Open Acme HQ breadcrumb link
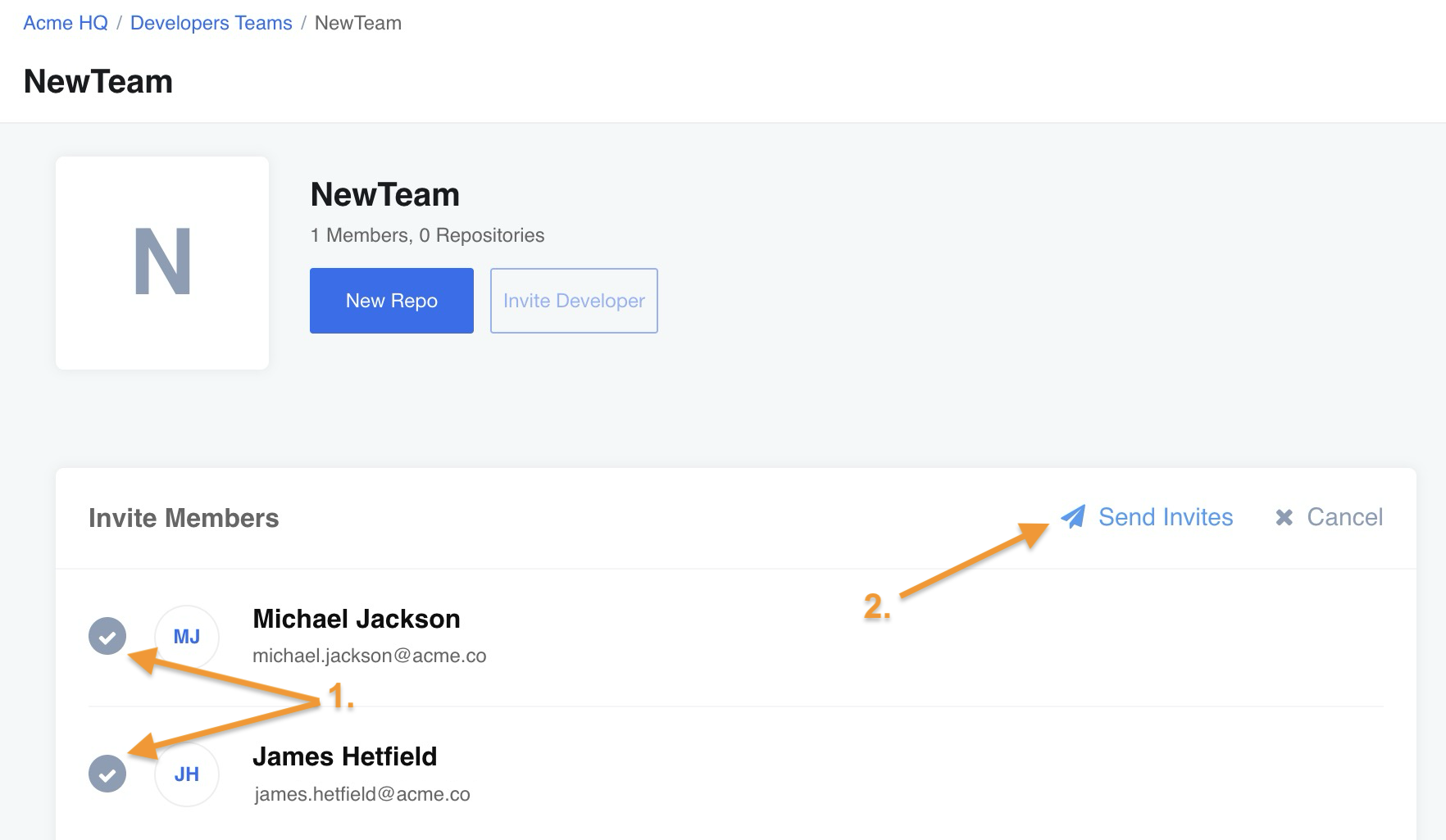This screenshot has width=1446, height=840. (x=66, y=23)
